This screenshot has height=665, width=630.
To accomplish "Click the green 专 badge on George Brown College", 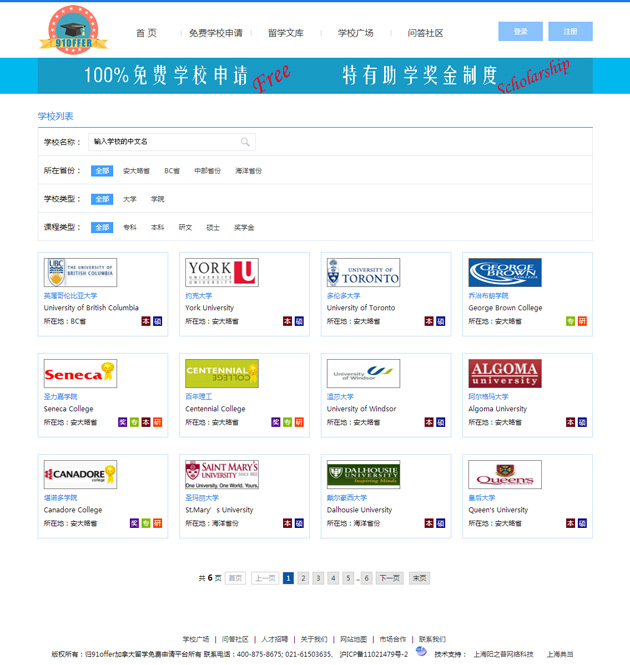I will pyautogui.click(x=571, y=321).
